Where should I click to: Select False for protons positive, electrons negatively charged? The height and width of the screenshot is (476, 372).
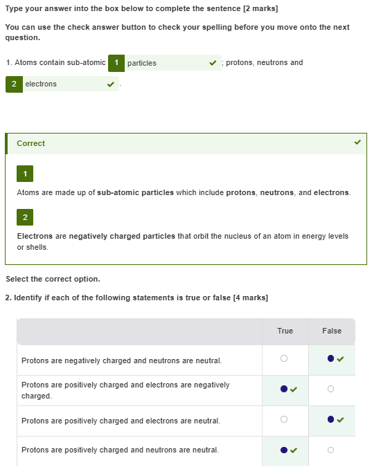pos(330,389)
